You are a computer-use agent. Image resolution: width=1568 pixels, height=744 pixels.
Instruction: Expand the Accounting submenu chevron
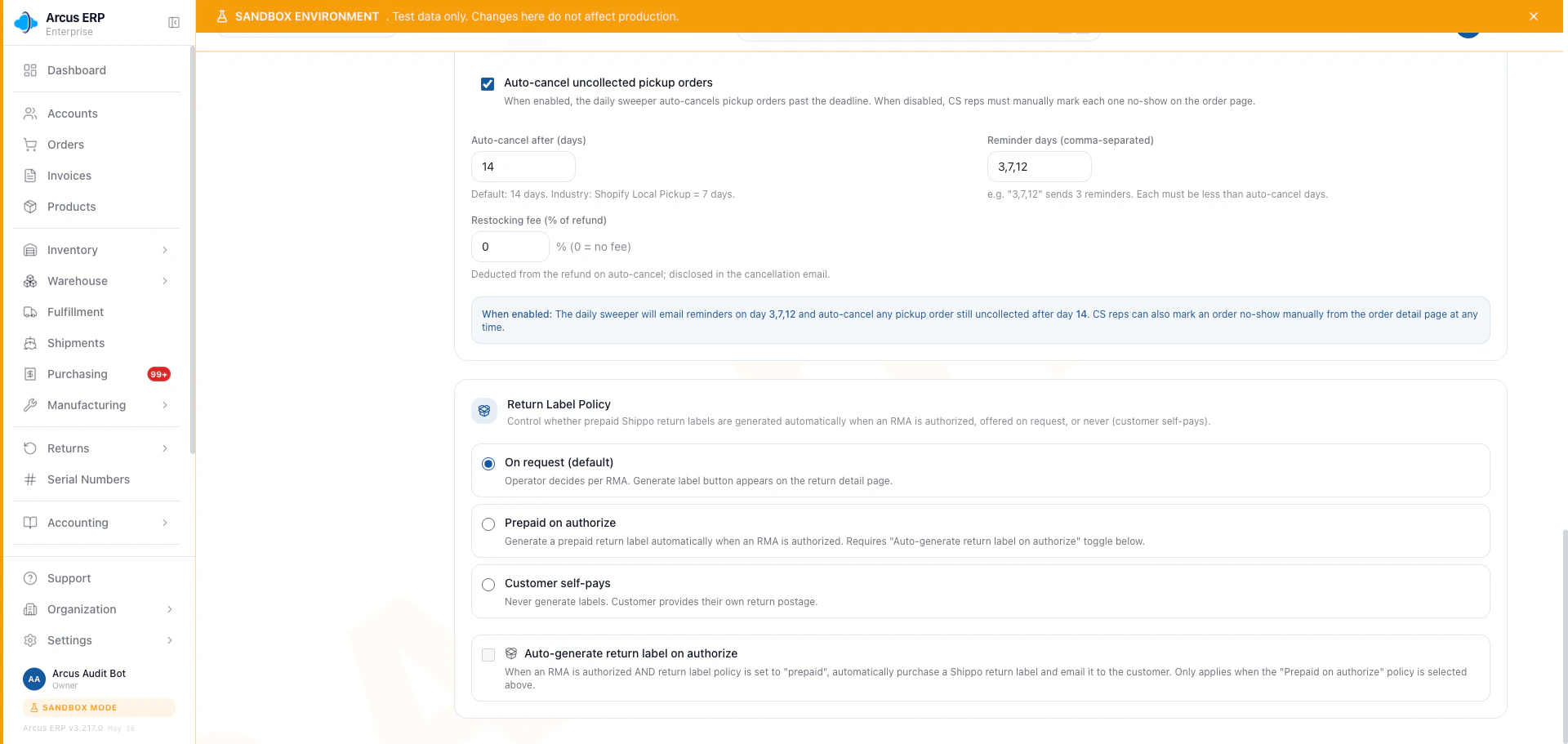[x=165, y=523]
